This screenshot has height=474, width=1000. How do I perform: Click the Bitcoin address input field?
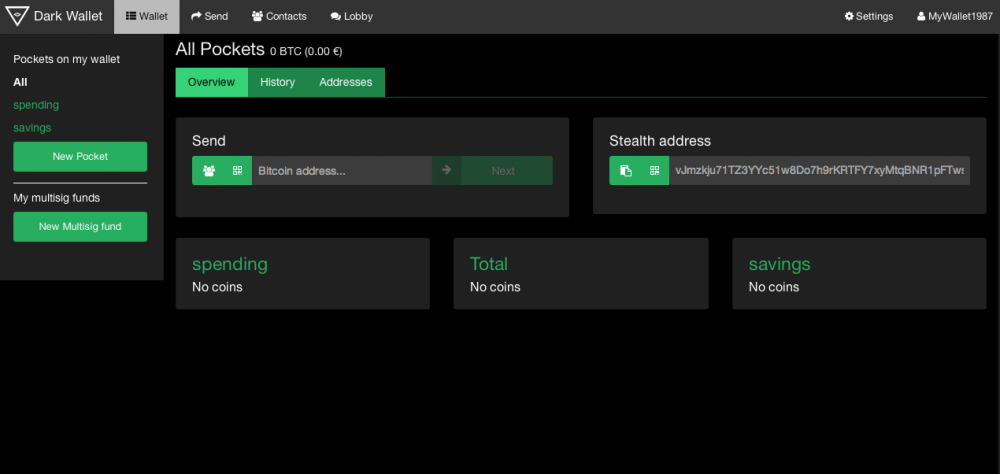pos(341,171)
